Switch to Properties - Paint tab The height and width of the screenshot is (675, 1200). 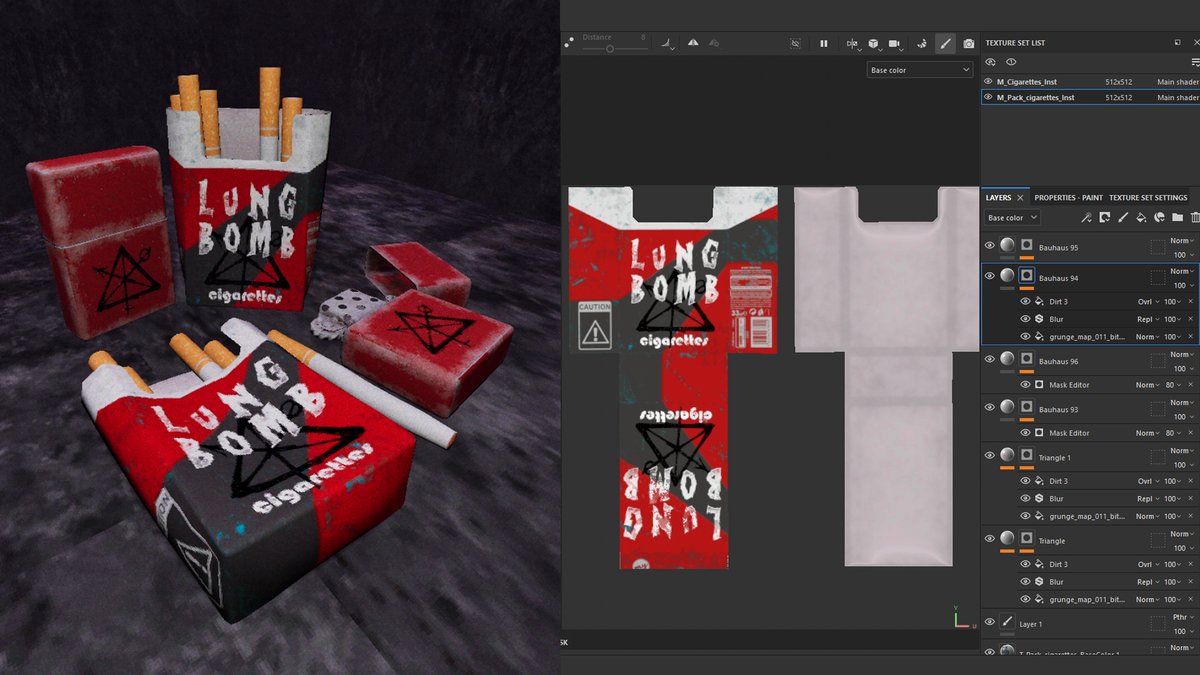click(x=1068, y=198)
